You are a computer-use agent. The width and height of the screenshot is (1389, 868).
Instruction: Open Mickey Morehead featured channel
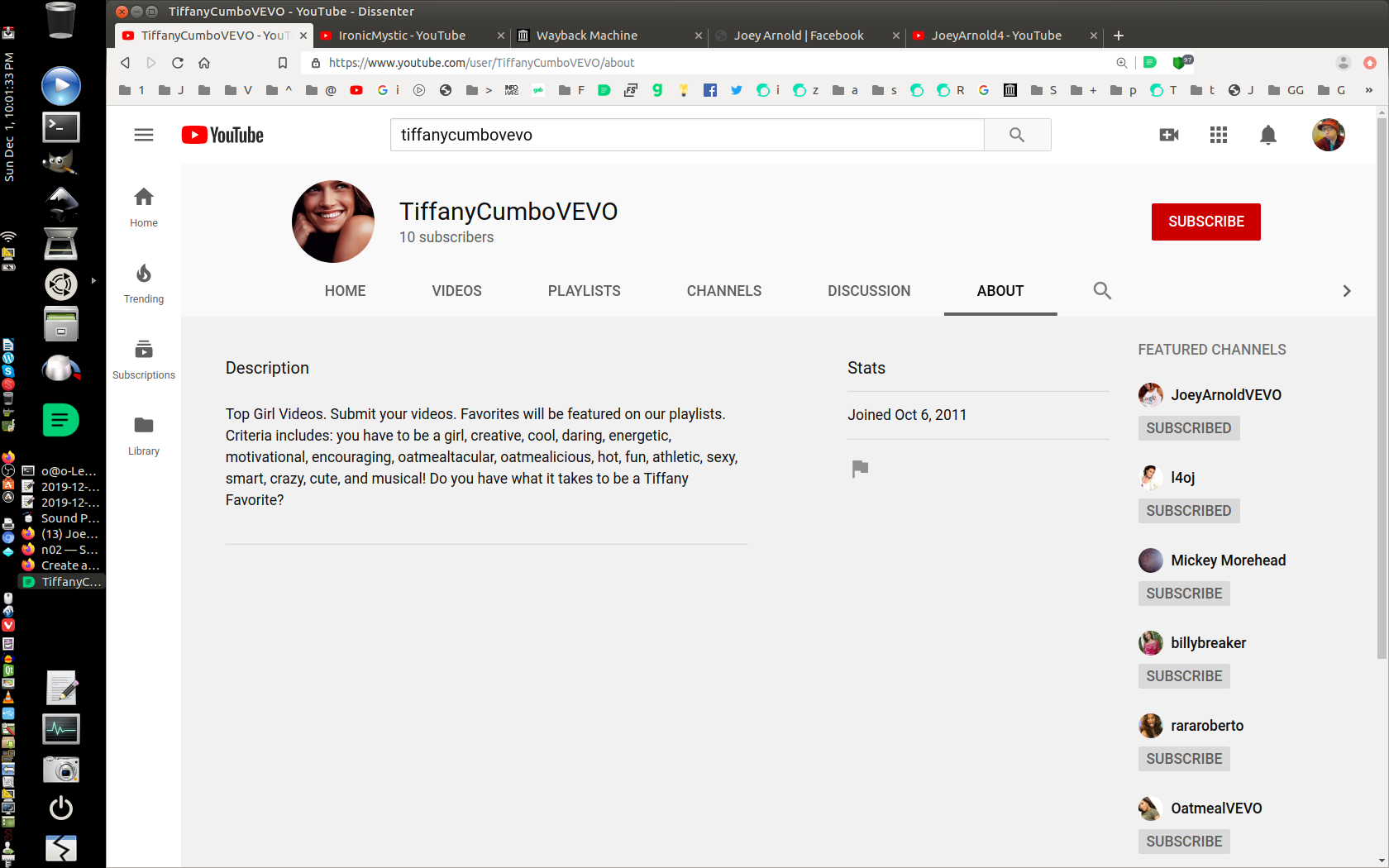1228,560
